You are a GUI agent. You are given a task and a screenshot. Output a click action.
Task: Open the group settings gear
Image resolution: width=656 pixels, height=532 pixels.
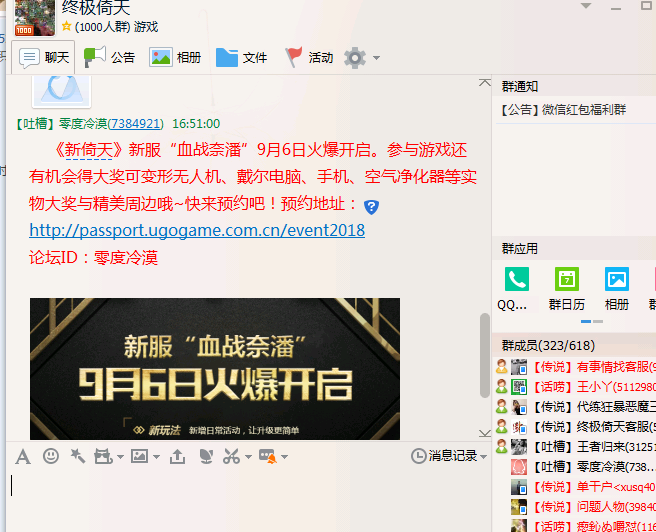click(355, 58)
